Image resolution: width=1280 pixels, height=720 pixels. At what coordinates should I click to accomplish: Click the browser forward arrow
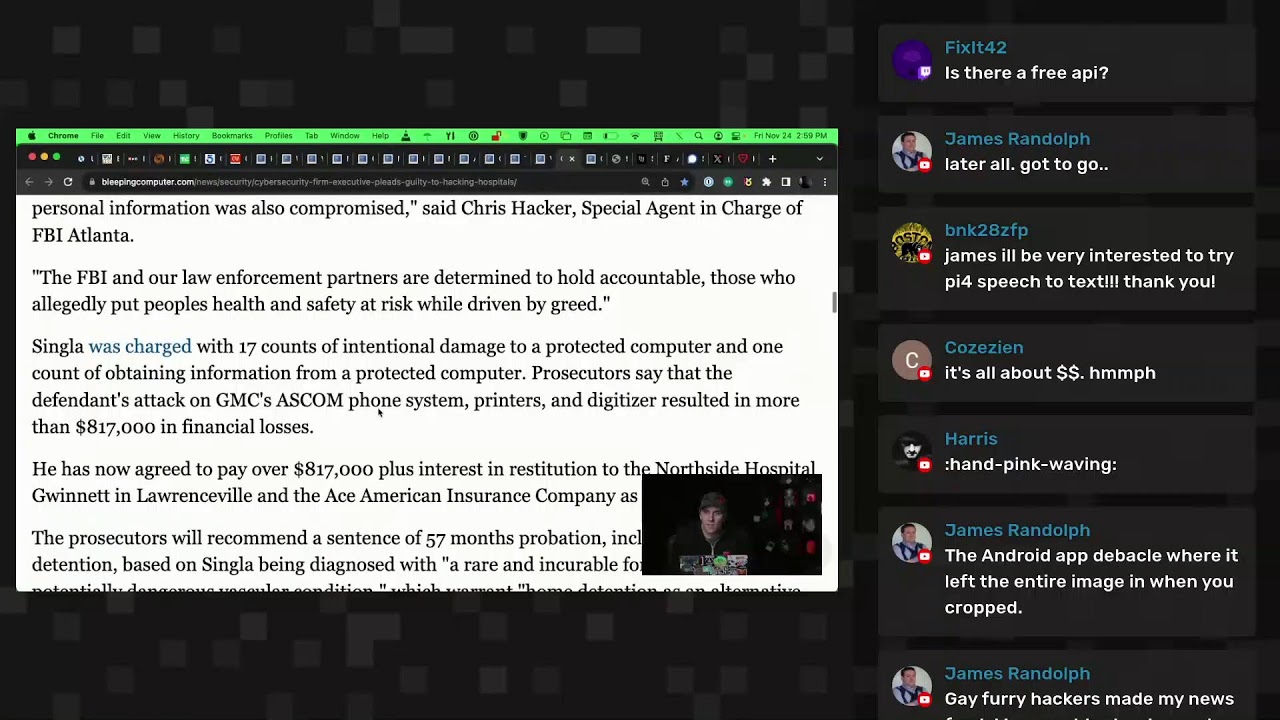tap(48, 182)
